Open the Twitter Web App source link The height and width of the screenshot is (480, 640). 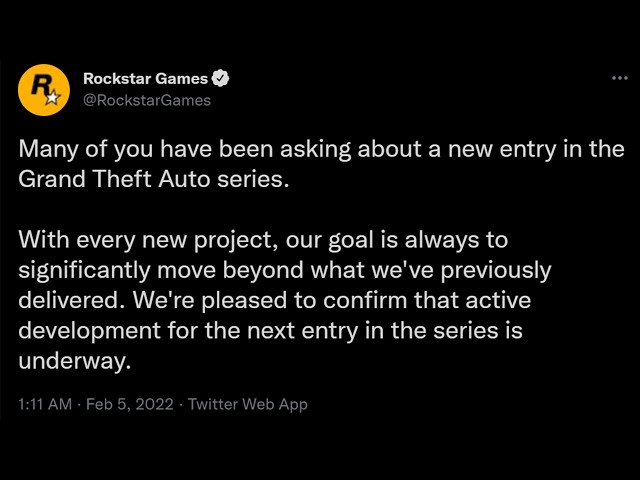coord(248,404)
